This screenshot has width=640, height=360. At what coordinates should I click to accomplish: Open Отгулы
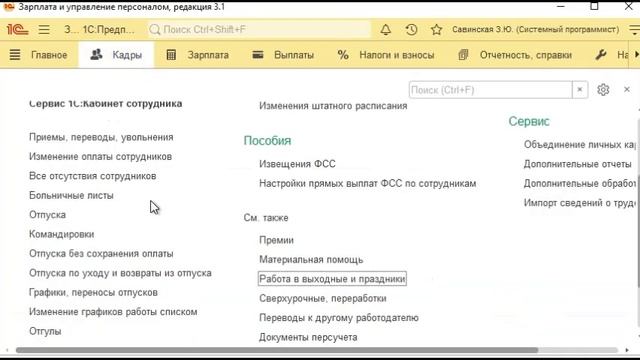(x=45, y=331)
